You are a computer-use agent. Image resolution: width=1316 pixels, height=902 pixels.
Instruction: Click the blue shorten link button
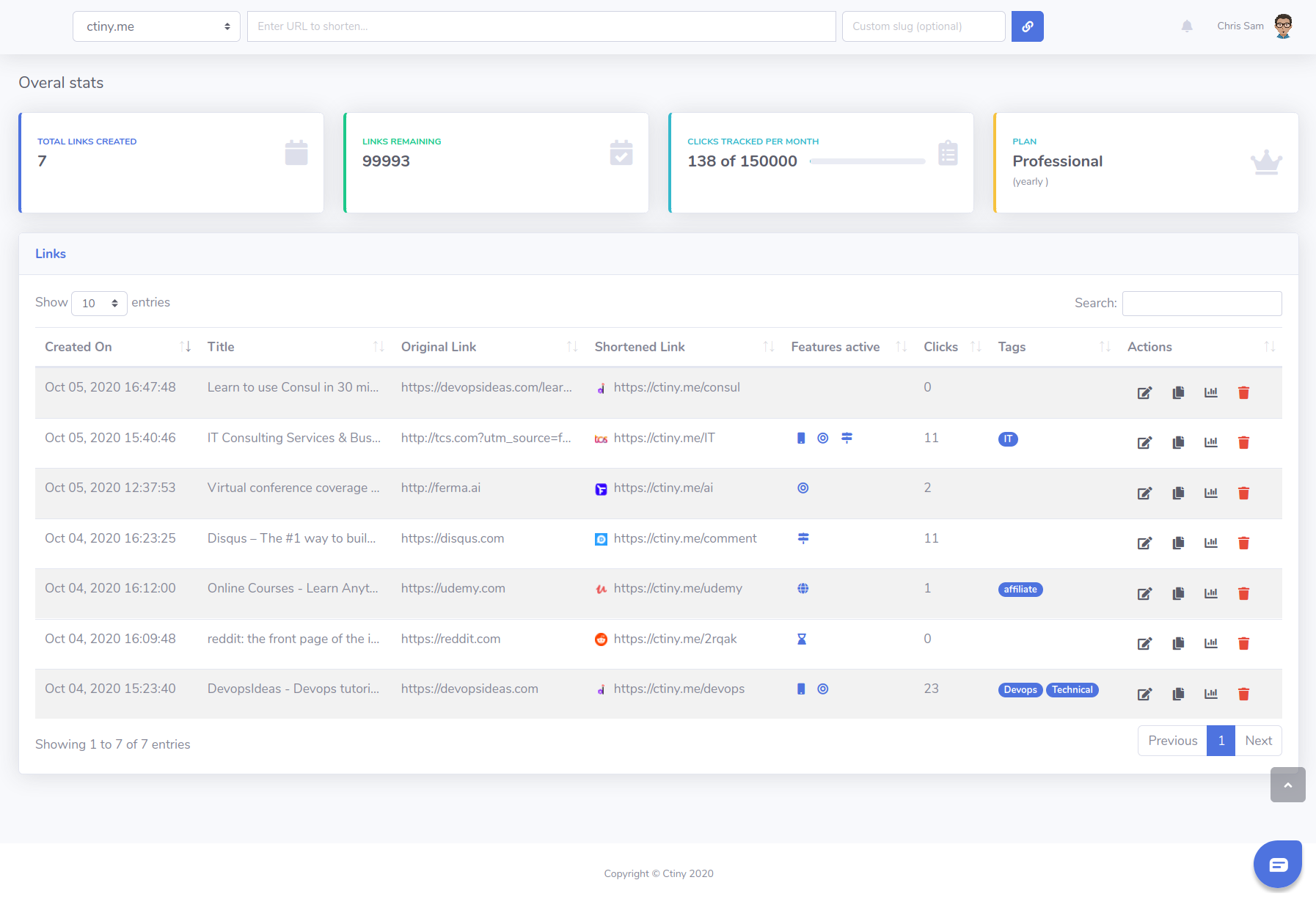[1027, 26]
